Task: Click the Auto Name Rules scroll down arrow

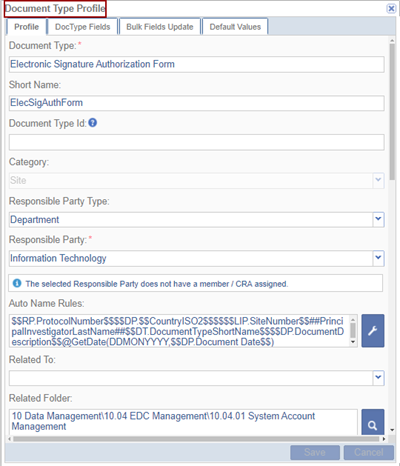Action: pos(353,342)
